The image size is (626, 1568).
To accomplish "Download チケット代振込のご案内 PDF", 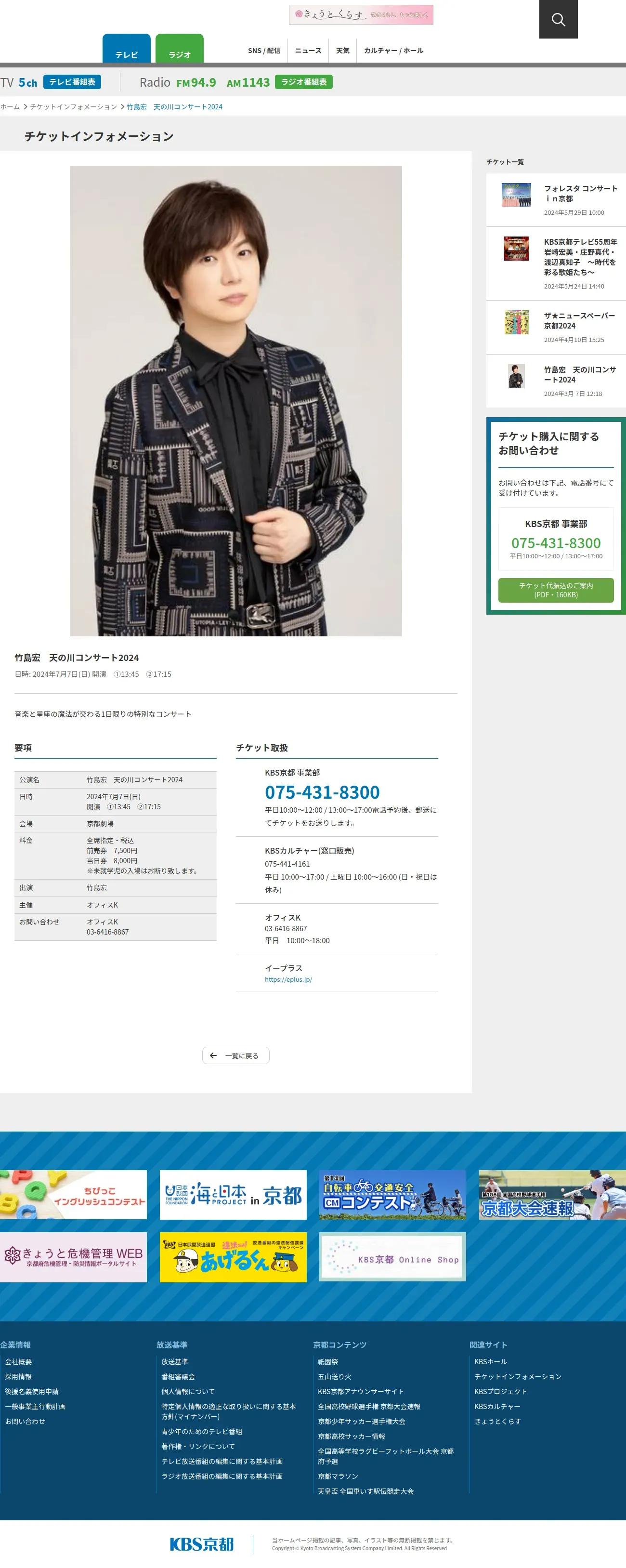I will (x=555, y=590).
